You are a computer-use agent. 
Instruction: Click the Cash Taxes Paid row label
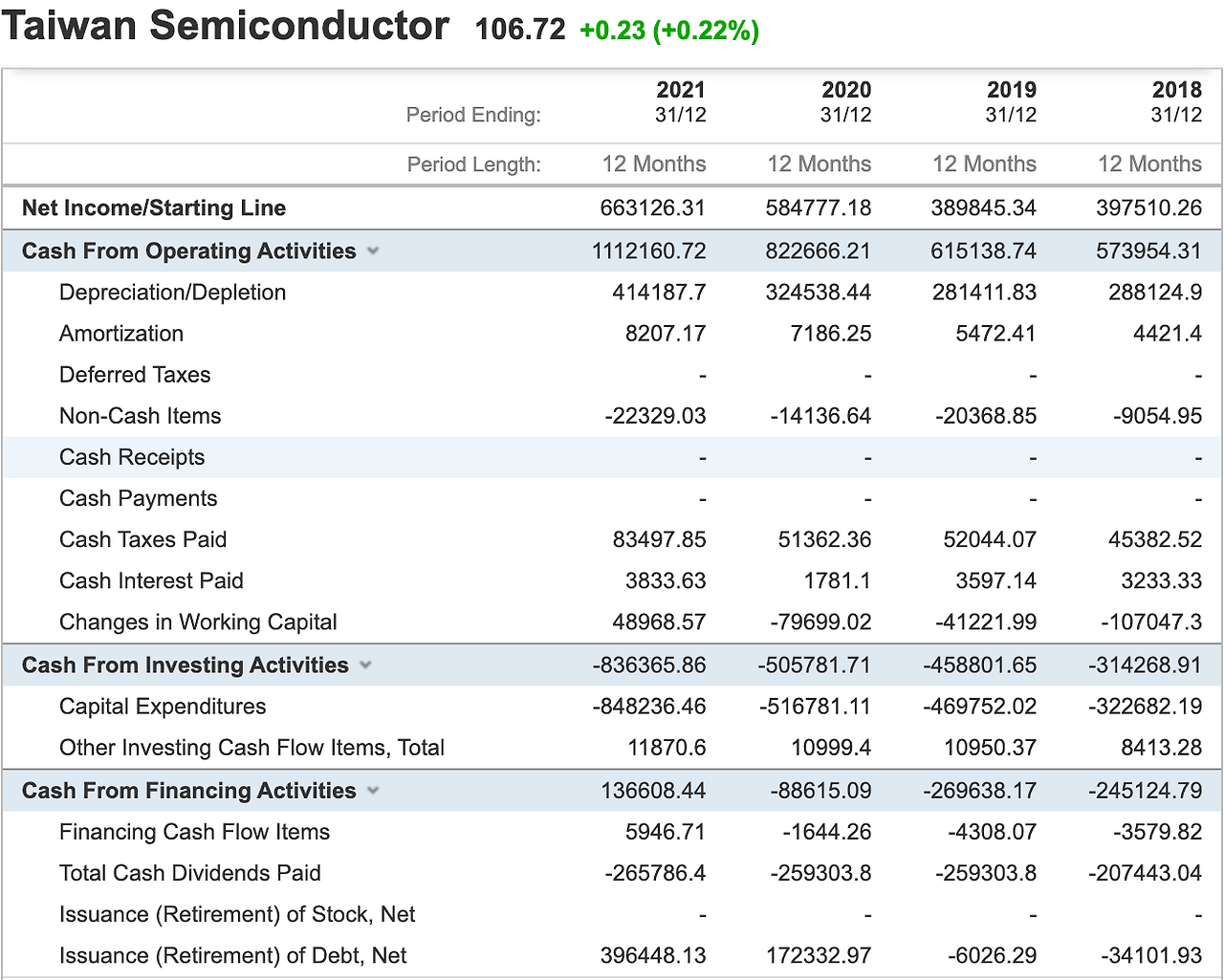point(143,539)
